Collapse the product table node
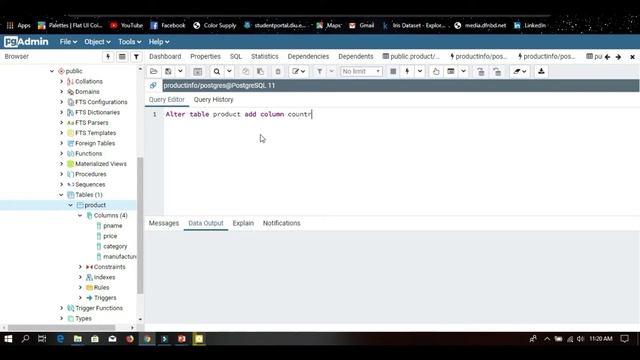The width and height of the screenshot is (640, 360). 71,205
